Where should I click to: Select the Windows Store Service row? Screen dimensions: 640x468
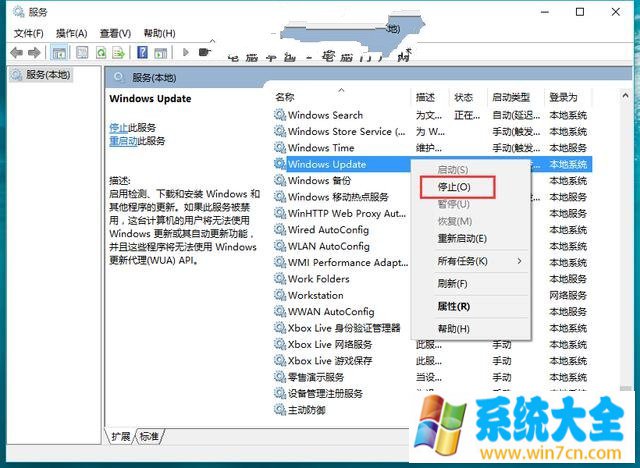point(431,131)
